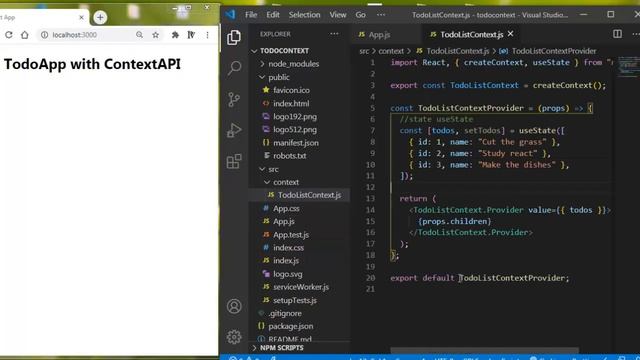The height and width of the screenshot is (360, 640).
Task: Click the editor minimap preview
Action: (628, 66)
